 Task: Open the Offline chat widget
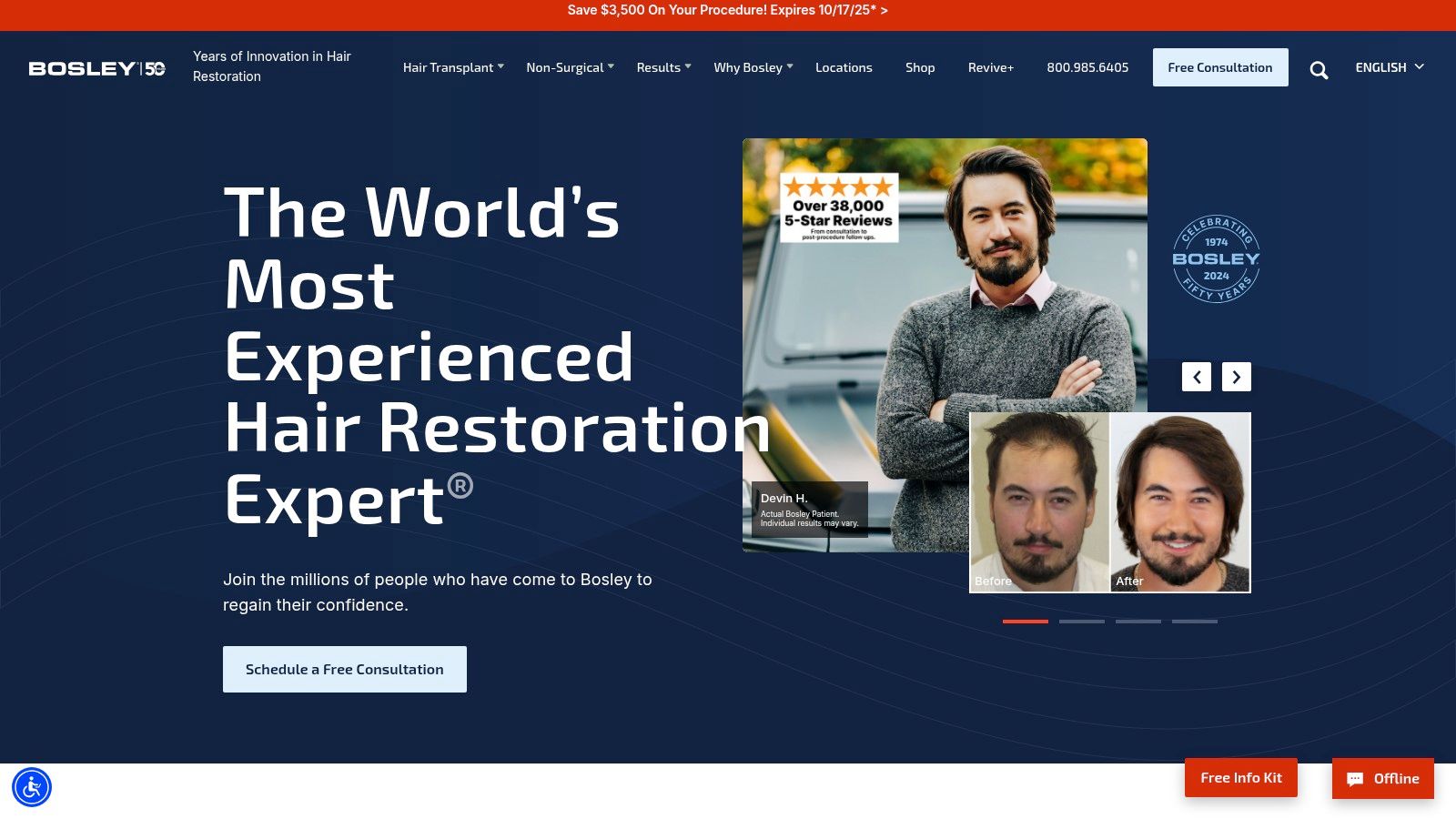(1383, 778)
